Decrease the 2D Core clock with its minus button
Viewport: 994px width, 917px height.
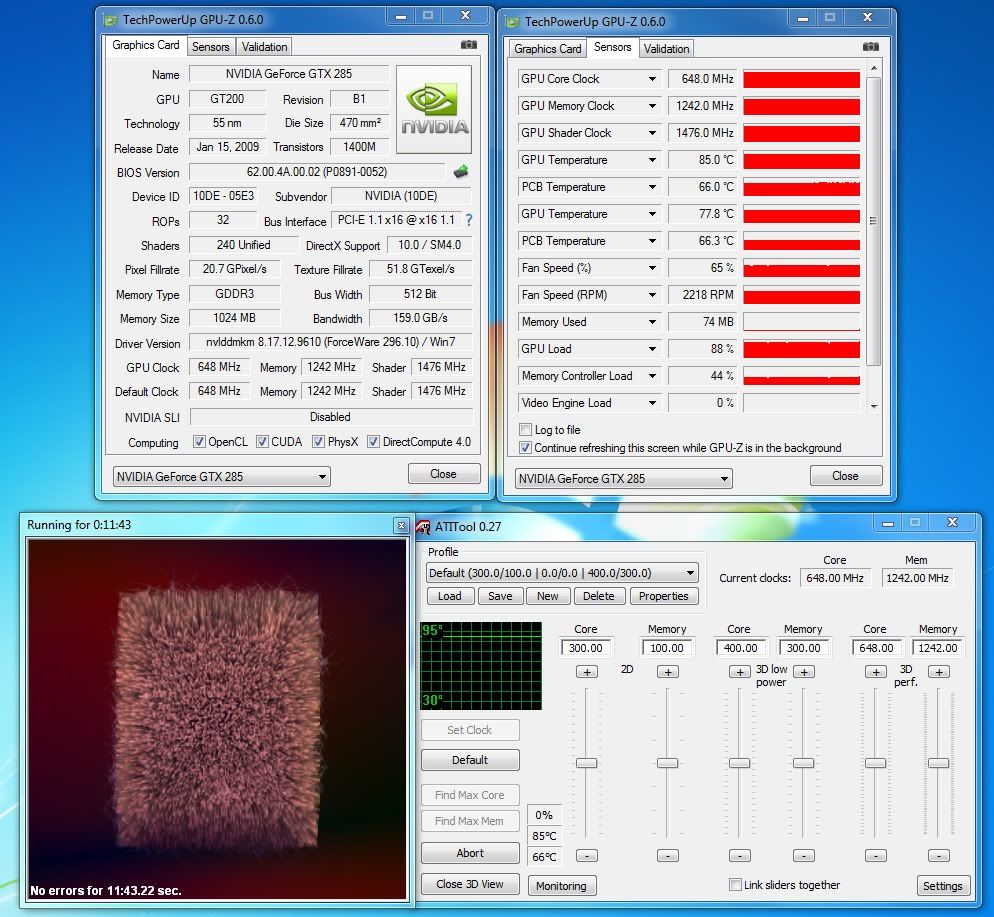[587, 856]
